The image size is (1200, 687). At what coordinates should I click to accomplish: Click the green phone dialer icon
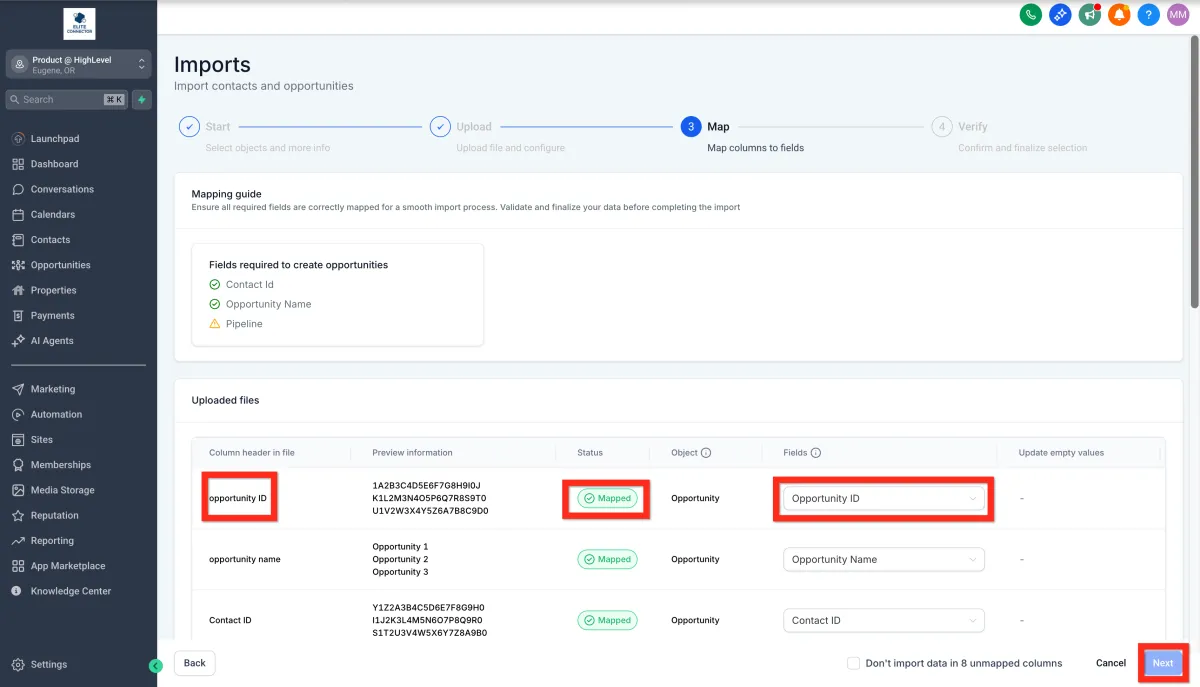(1031, 15)
